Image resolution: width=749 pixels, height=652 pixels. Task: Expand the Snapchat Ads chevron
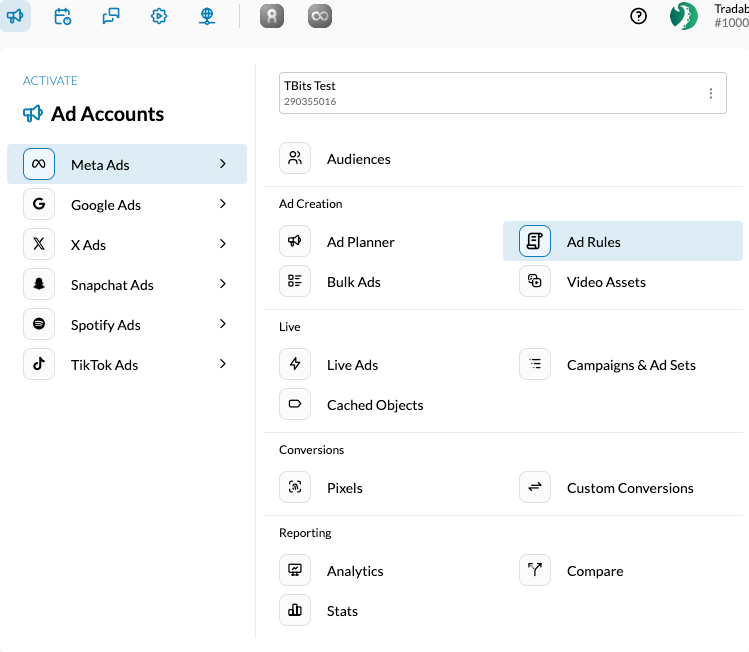[223, 284]
